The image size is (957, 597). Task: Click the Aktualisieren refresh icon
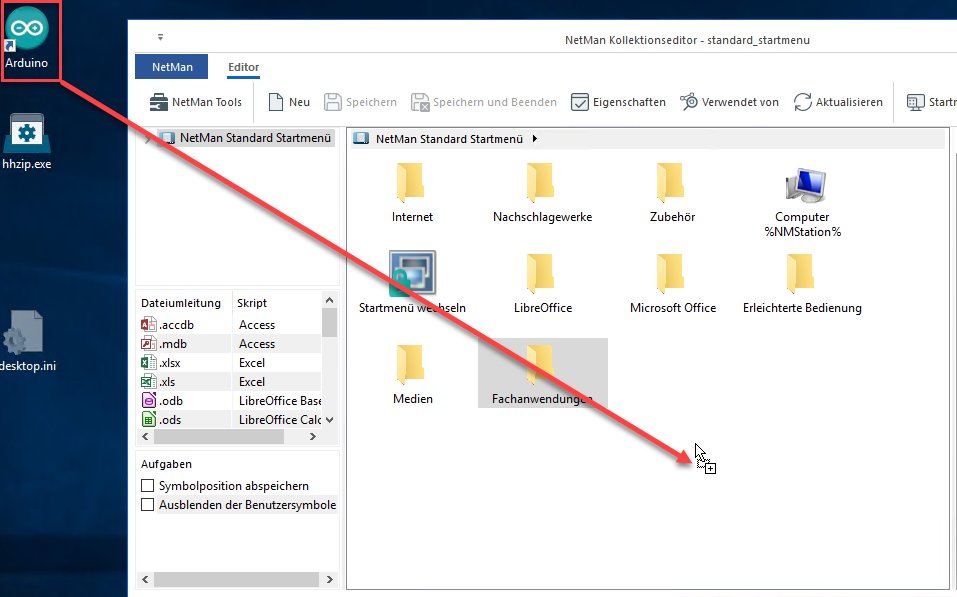pyautogui.click(x=801, y=101)
